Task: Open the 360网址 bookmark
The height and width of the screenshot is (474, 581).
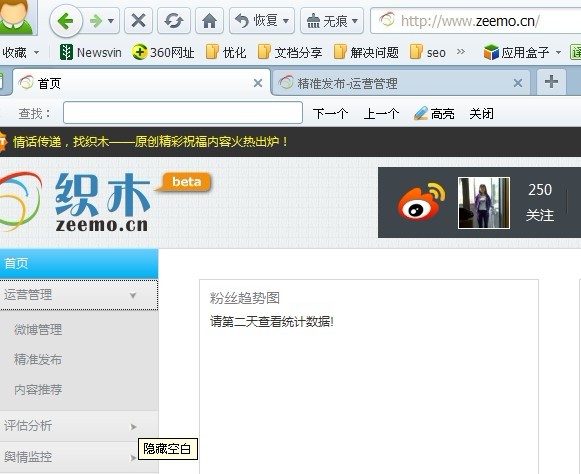Action: pos(163,52)
